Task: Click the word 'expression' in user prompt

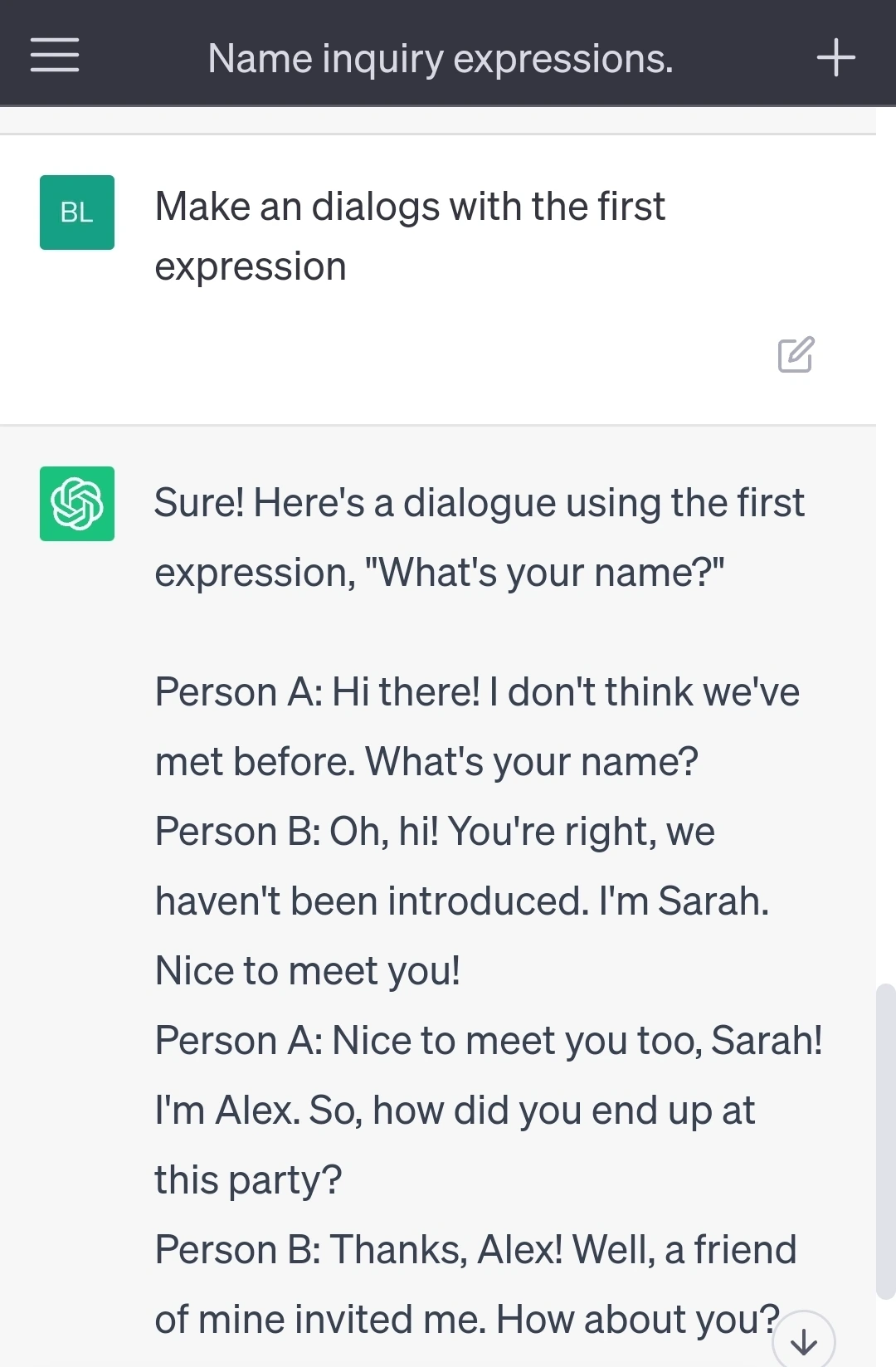Action: coord(251,267)
